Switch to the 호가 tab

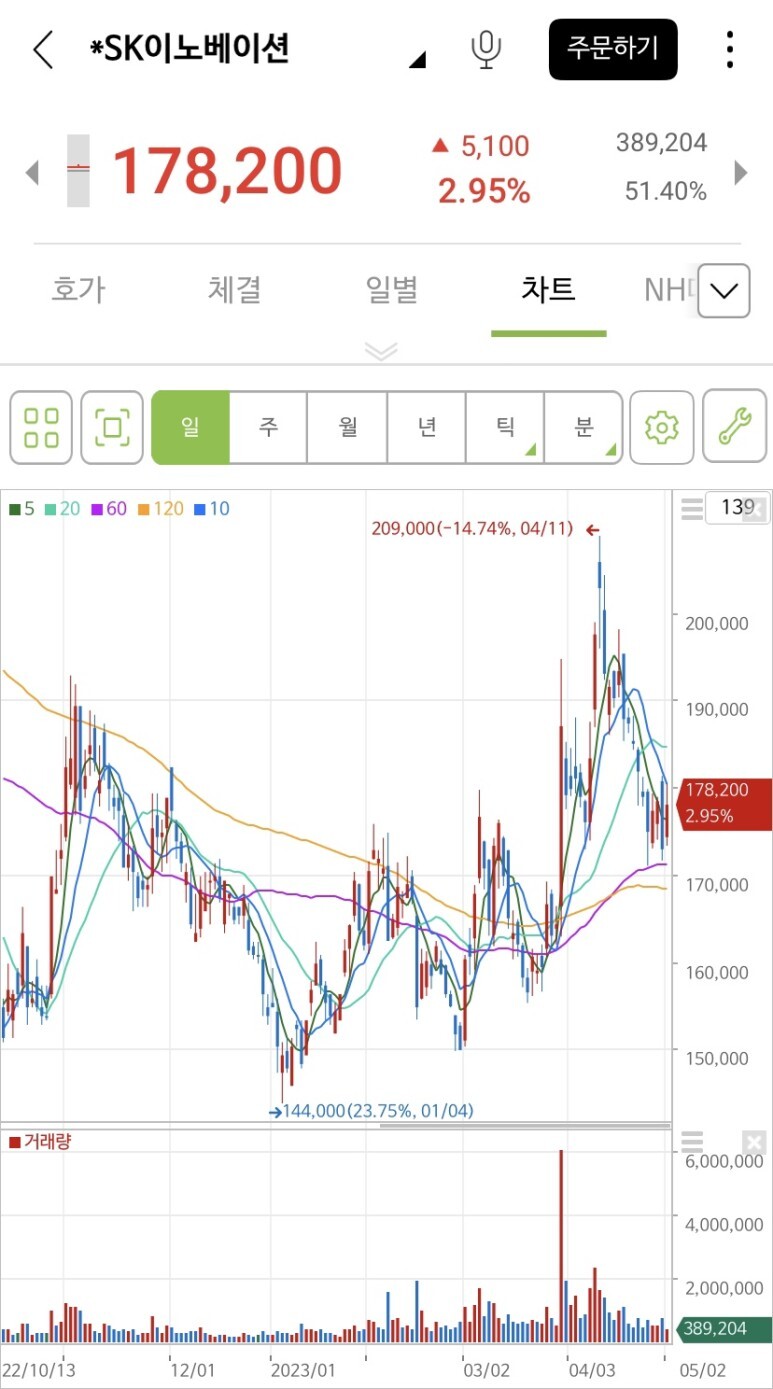click(78, 290)
